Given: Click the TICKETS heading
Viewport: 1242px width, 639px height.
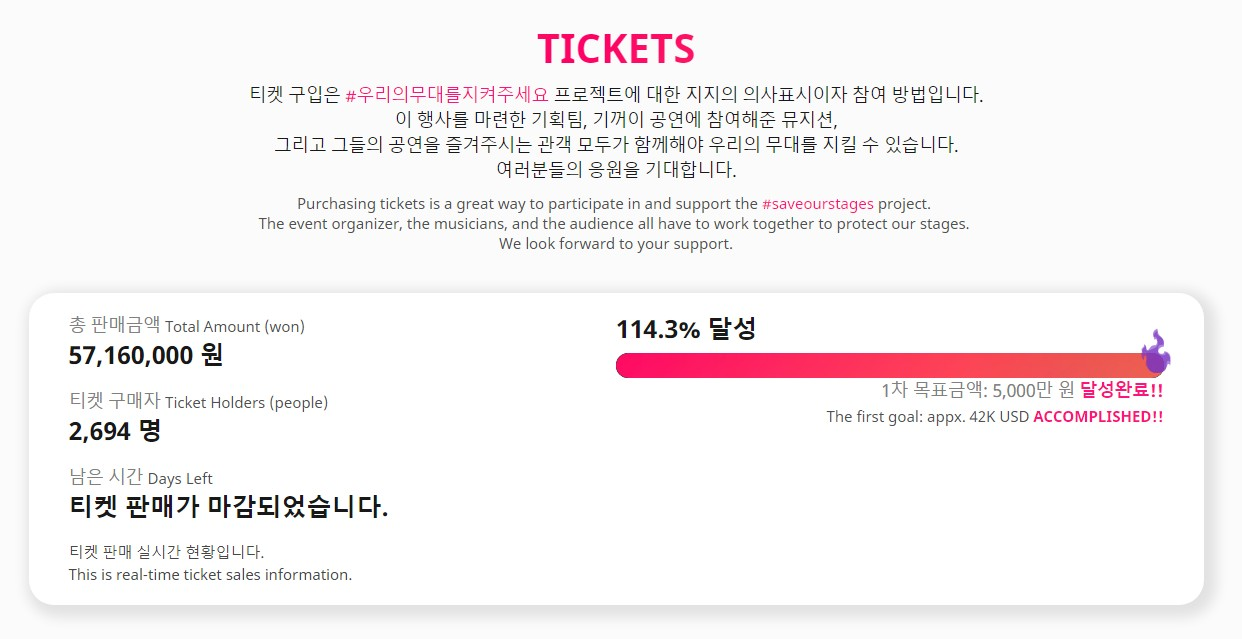Looking at the screenshot, I should (x=616, y=49).
